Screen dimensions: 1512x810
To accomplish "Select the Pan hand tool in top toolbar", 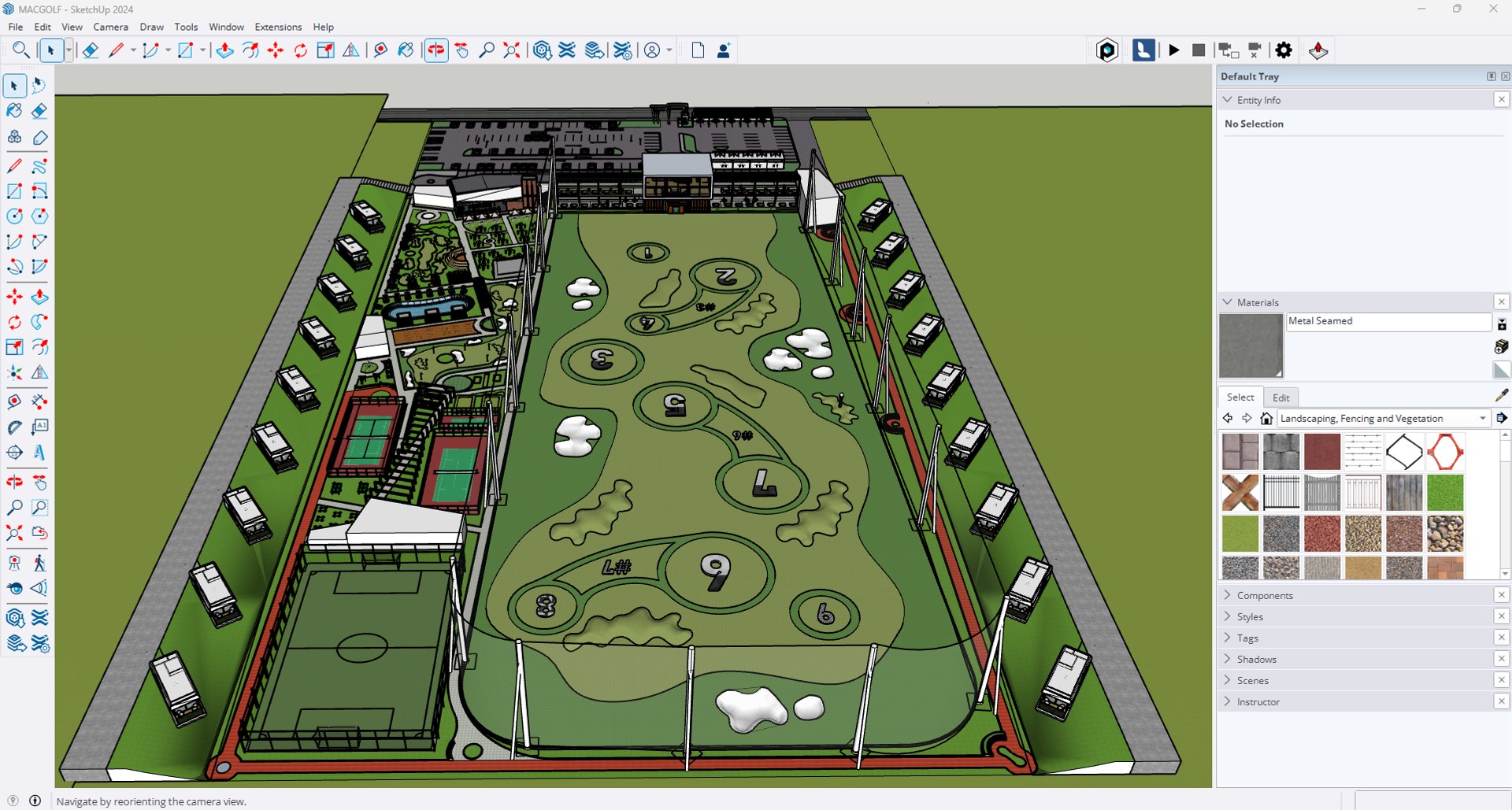I will point(461,50).
